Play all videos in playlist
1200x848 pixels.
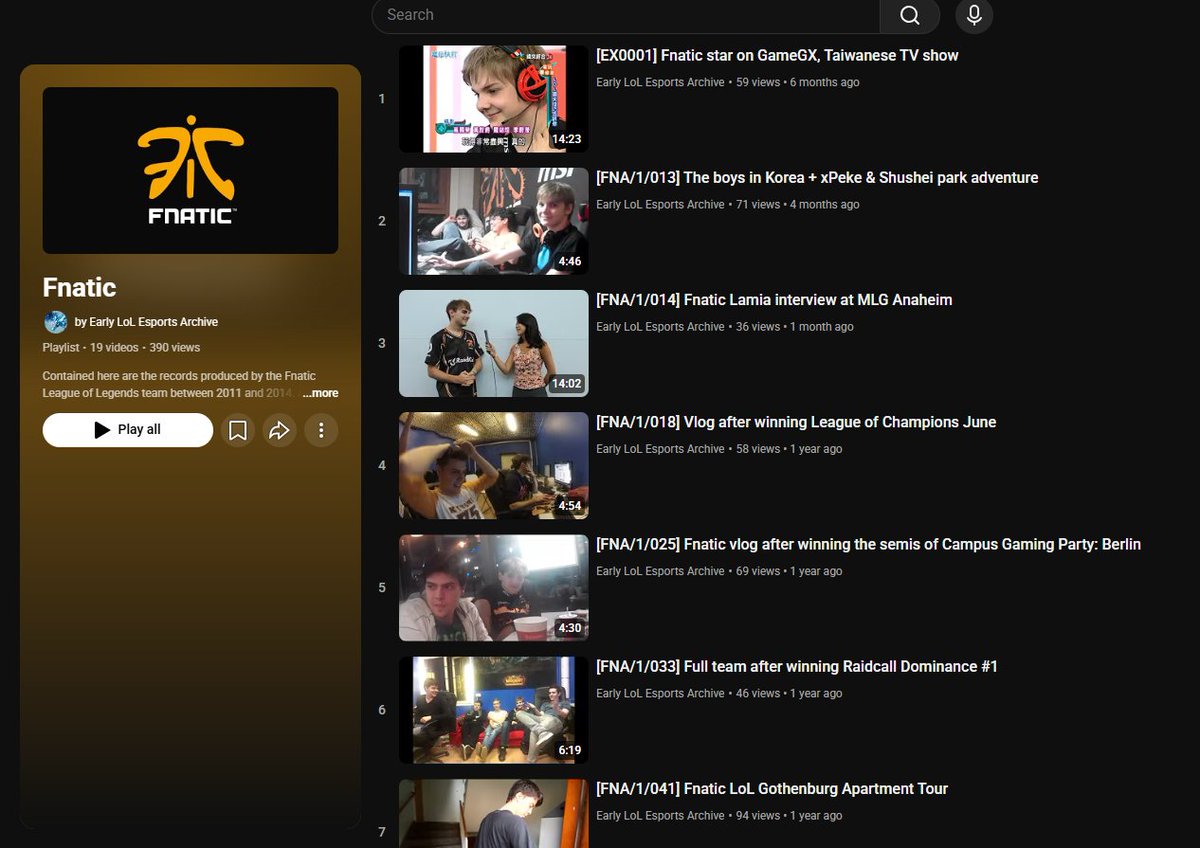[x=128, y=430]
